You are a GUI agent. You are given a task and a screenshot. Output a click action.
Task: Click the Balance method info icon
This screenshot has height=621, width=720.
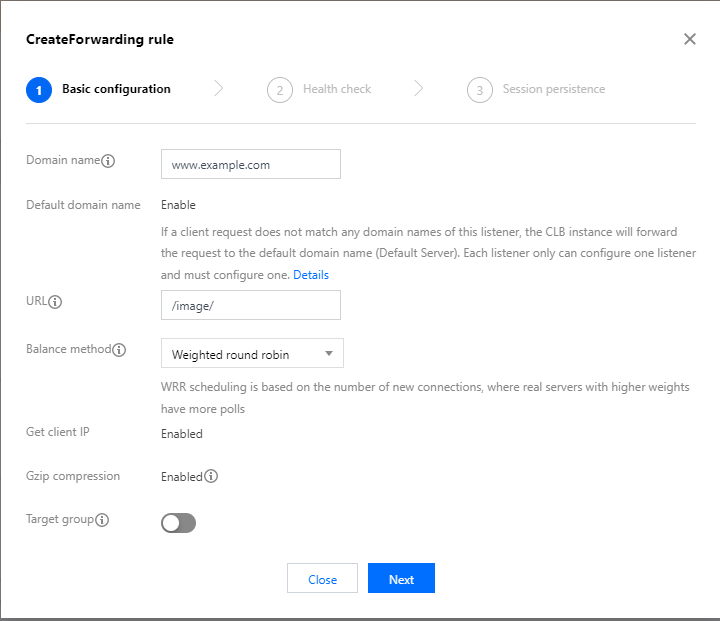click(x=119, y=350)
